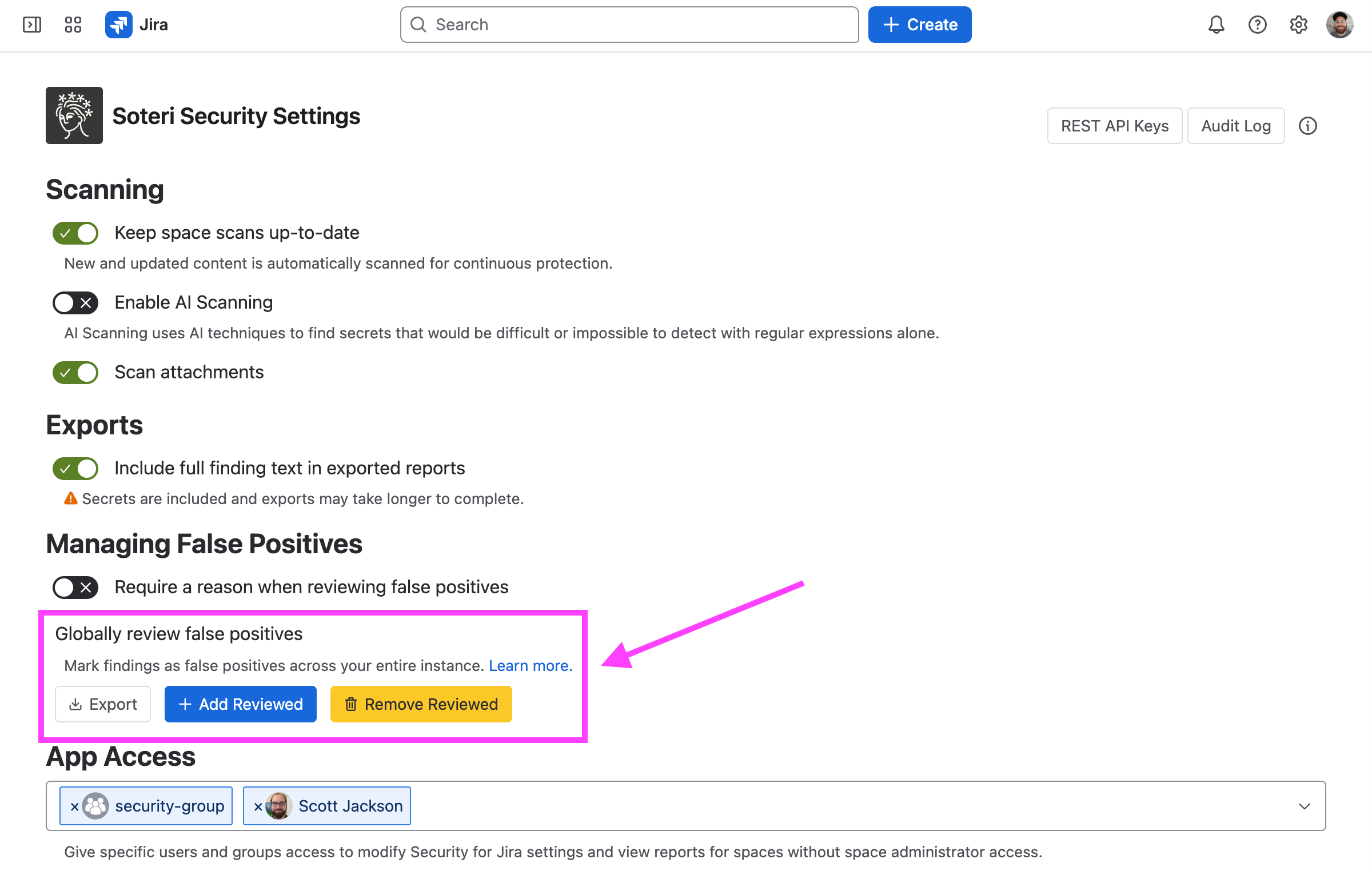Image resolution: width=1372 pixels, height=871 pixels.
Task: Click Add Reviewed button
Action: click(241, 704)
